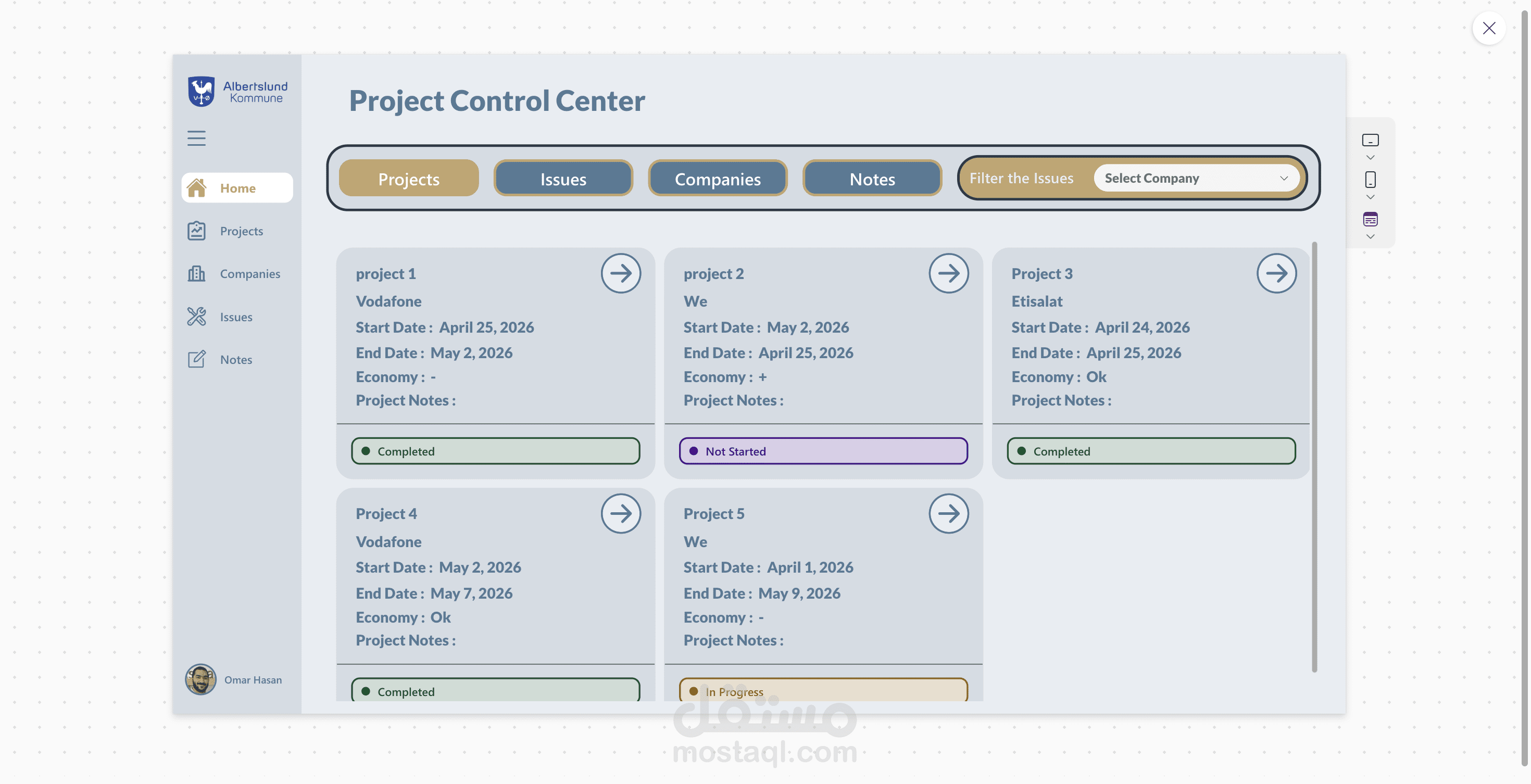Click the Issues tools icon in sidebar

click(196, 317)
